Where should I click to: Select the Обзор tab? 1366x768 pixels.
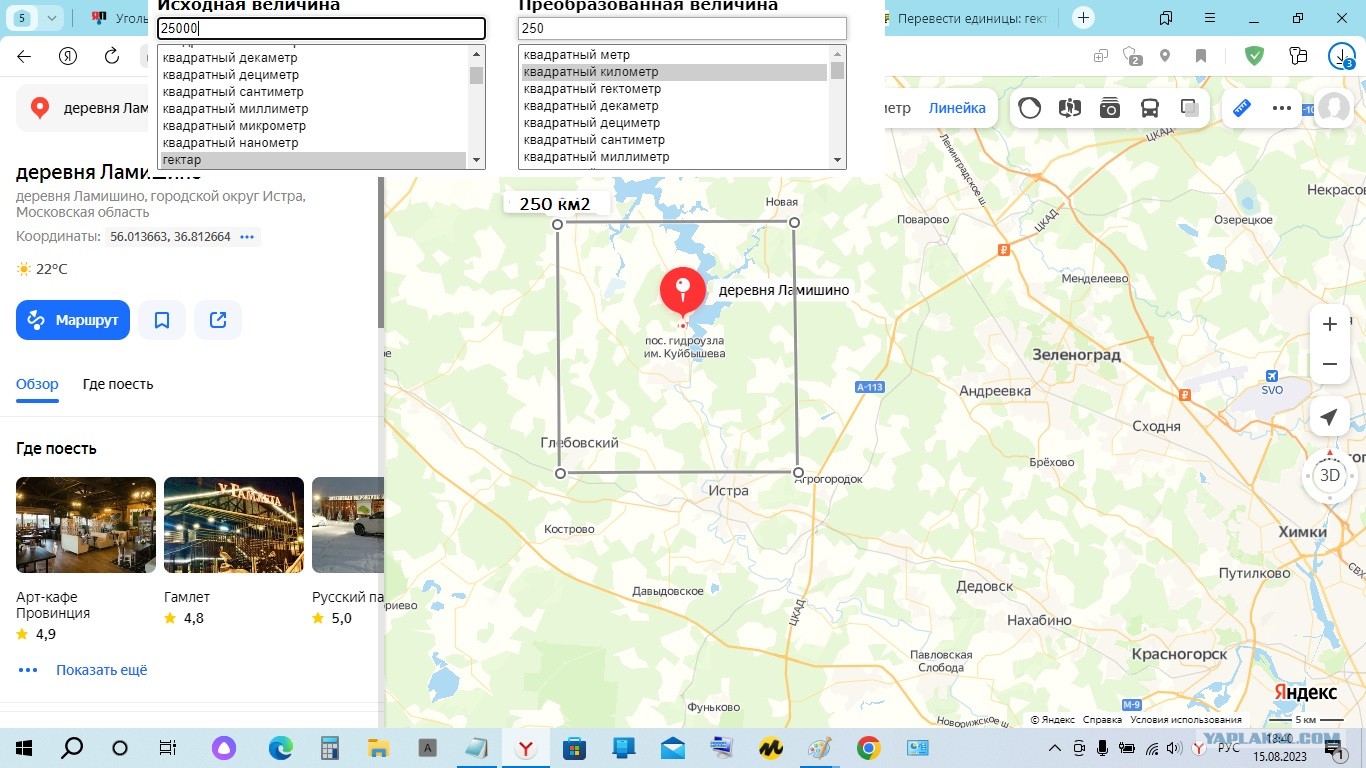[37, 384]
